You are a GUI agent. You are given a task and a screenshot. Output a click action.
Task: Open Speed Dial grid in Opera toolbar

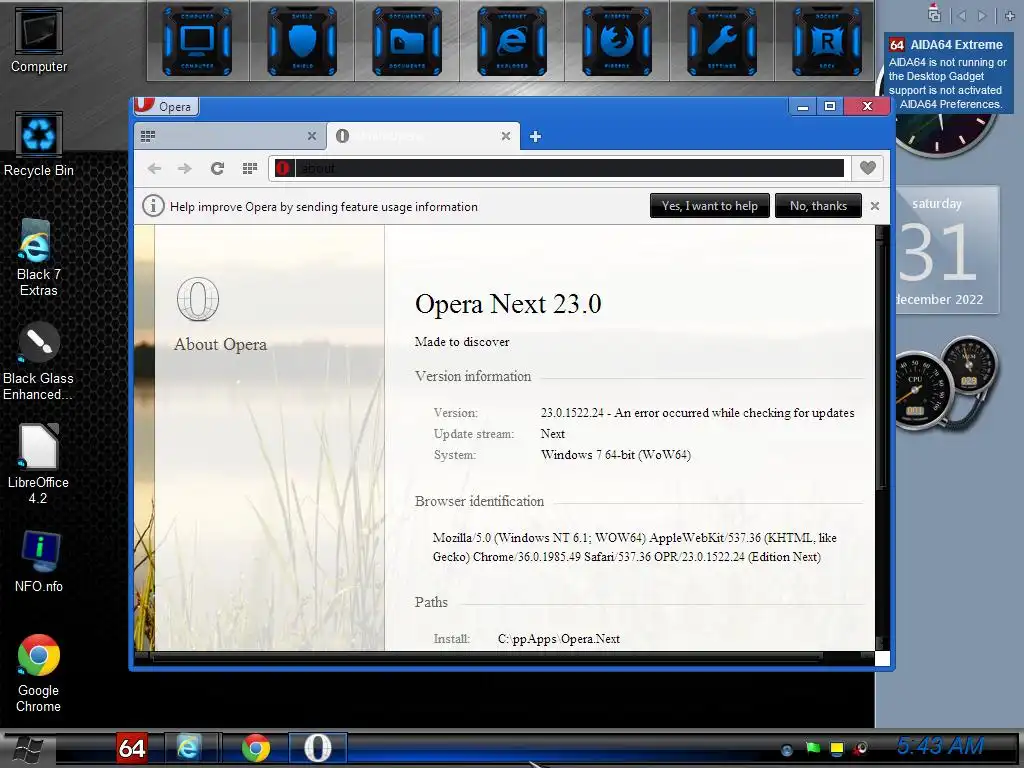[x=249, y=168]
